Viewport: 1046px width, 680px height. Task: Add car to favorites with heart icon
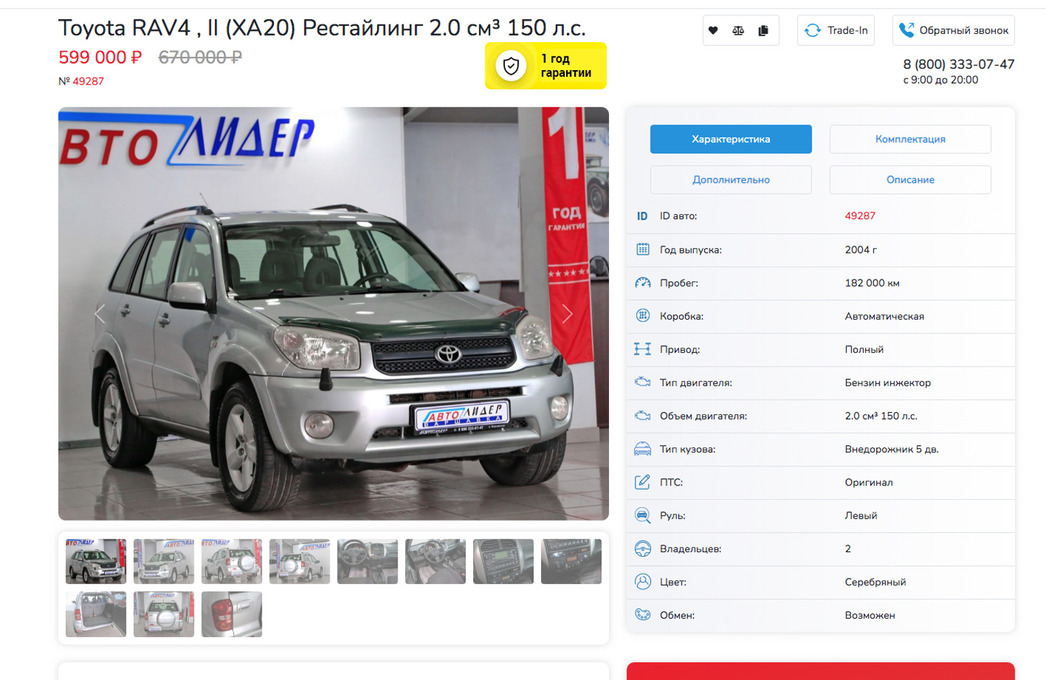713,31
